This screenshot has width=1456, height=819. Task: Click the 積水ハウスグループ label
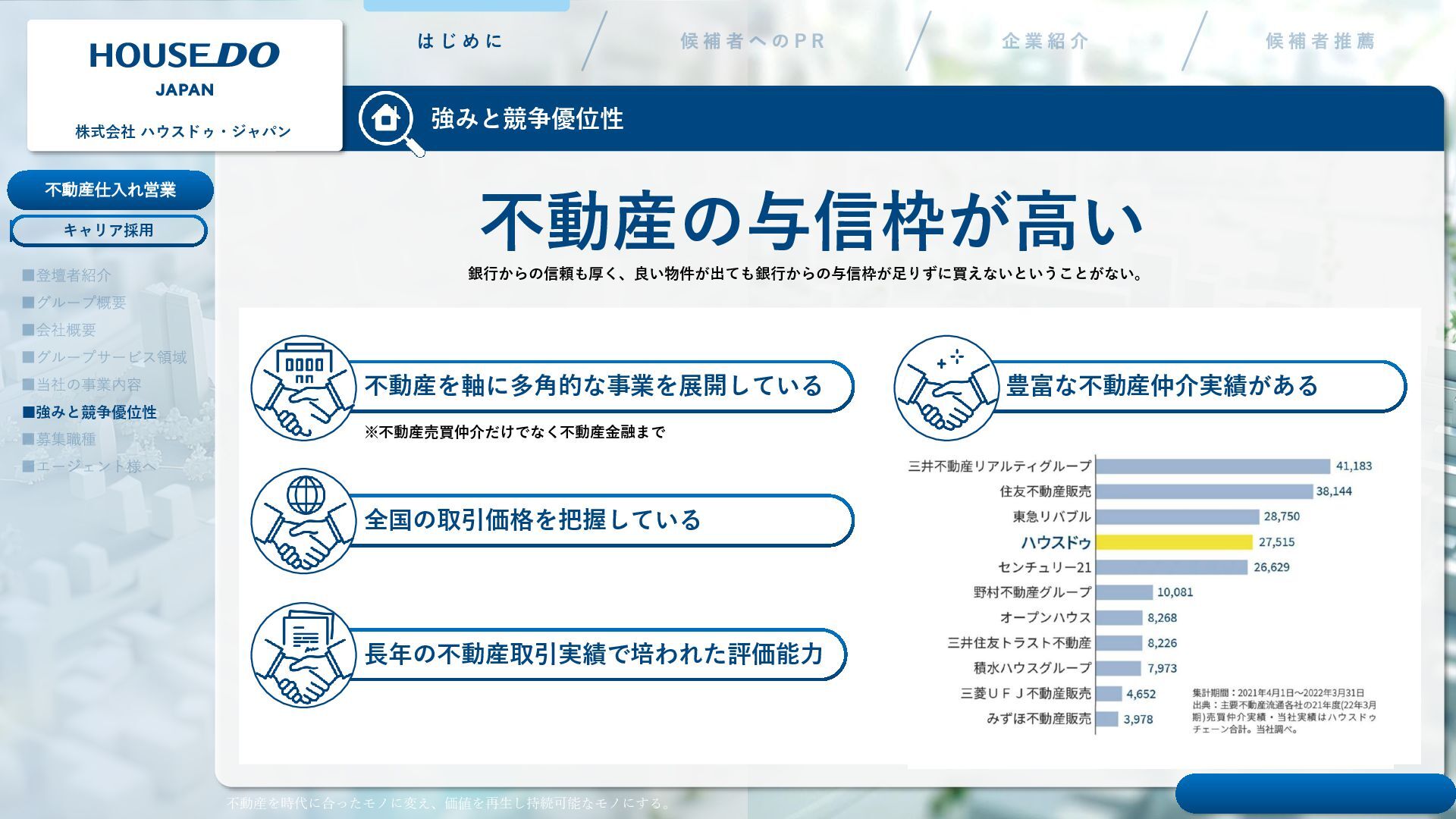coord(1033,668)
